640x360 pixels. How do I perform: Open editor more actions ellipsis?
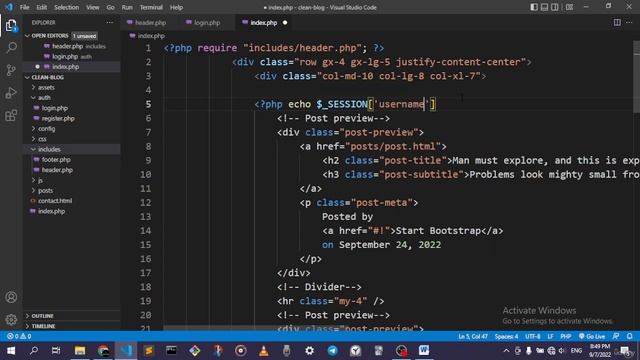click(629, 22)
